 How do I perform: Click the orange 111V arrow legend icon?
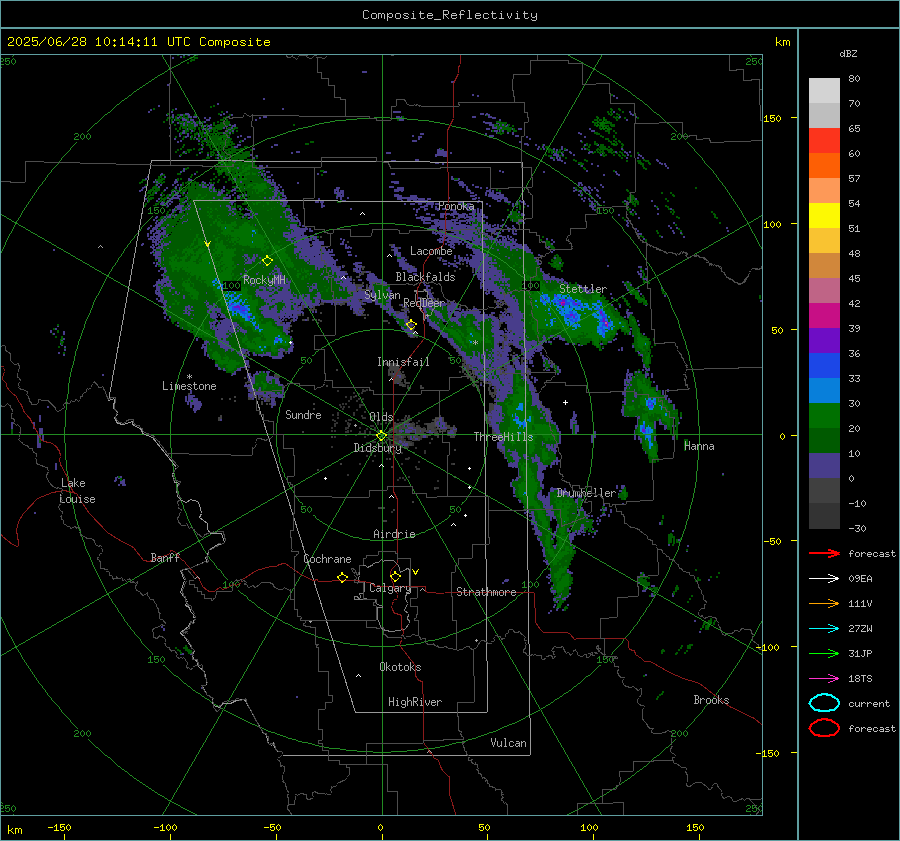(x=824, y=603)
